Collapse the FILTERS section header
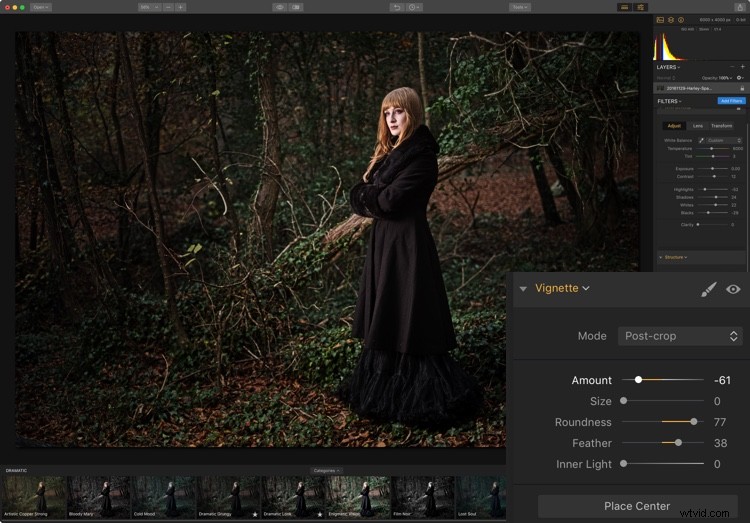The image size is (750, 523). click(669, 101)
